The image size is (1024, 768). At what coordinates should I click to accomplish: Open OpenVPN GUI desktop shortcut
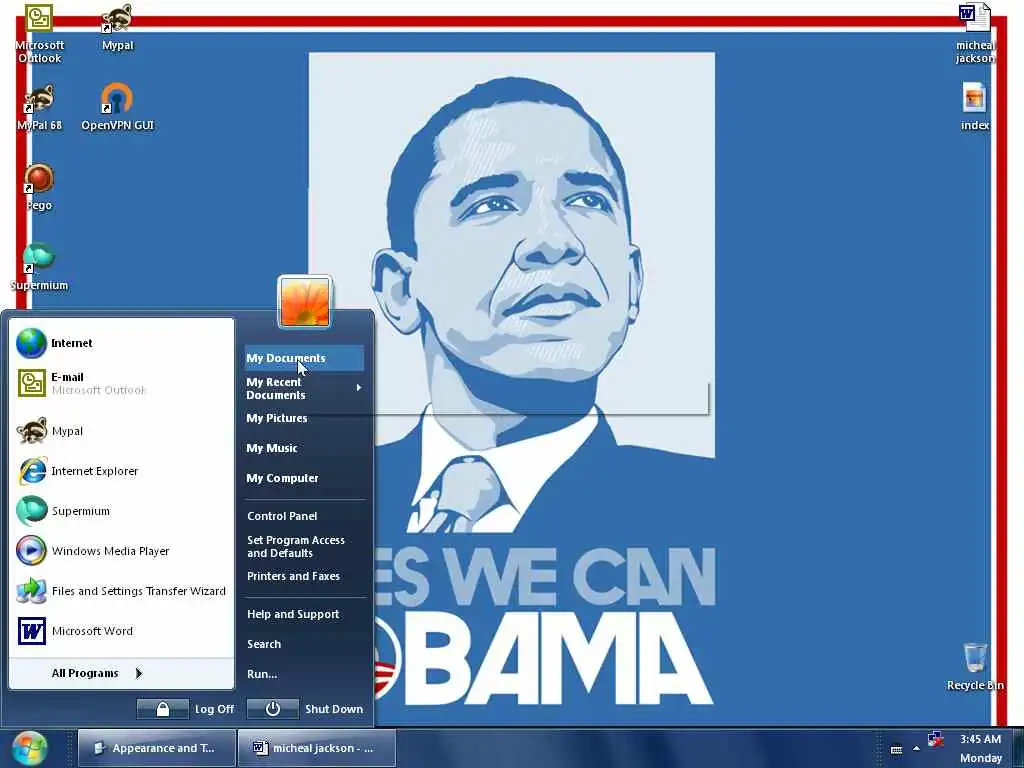(x=118, y=108)
